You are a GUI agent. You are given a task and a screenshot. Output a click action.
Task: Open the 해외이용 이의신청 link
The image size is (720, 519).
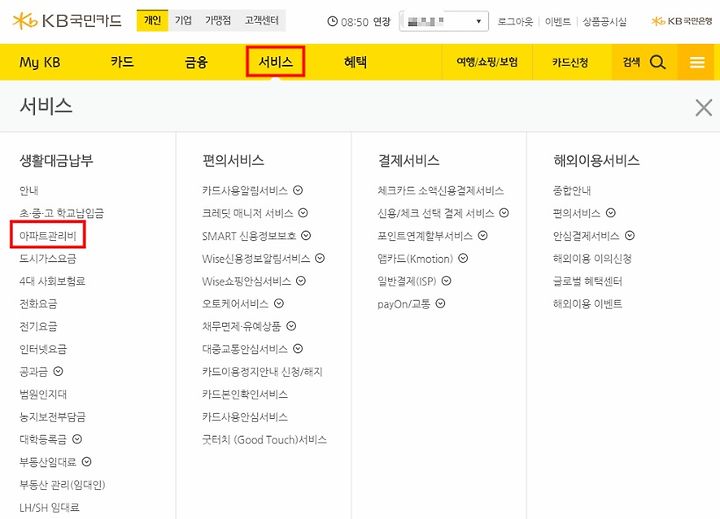(592, 258)
